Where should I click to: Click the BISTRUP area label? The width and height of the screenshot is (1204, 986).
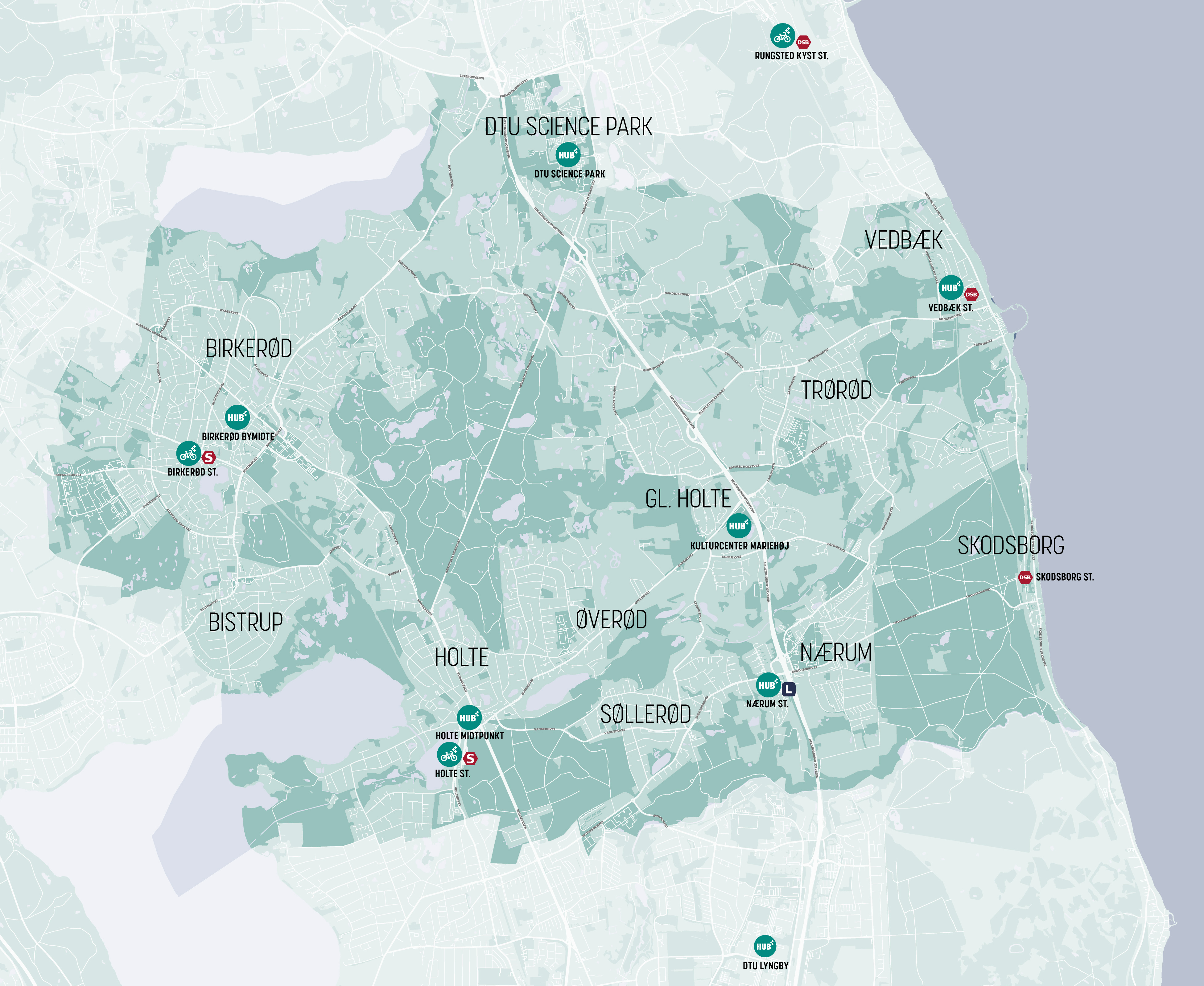click(x=245, y=622)
